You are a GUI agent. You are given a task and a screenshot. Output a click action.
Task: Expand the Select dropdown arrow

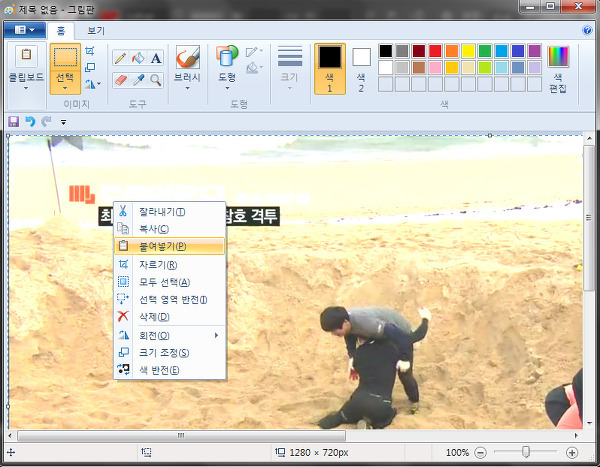[65, 88]
